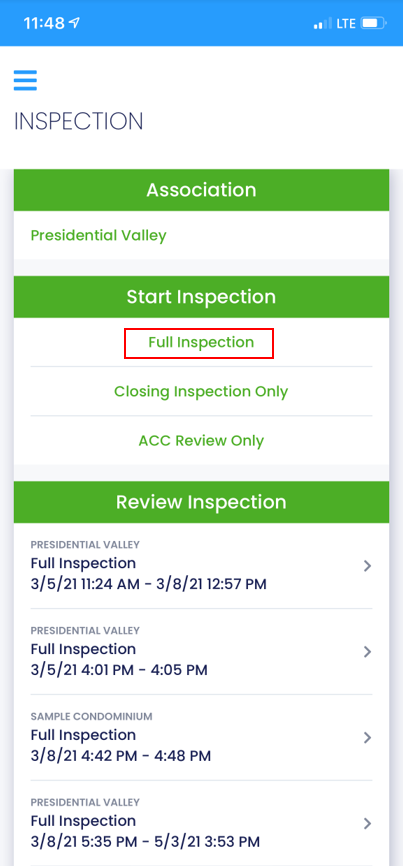The height and width of the screenshot is (866, 403).
Task: Expand chevron for 3/5/21 4:01 PM inspection
Action: tap(367, 652)
